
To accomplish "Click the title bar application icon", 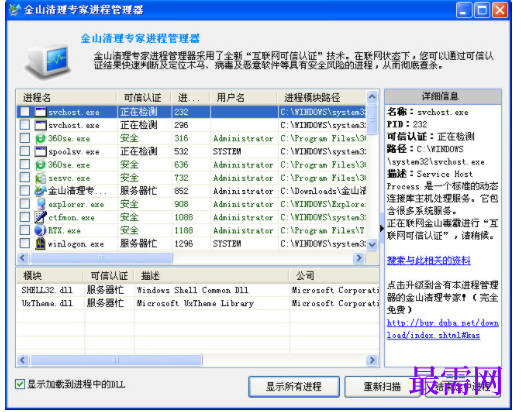I will coord(15,10).
